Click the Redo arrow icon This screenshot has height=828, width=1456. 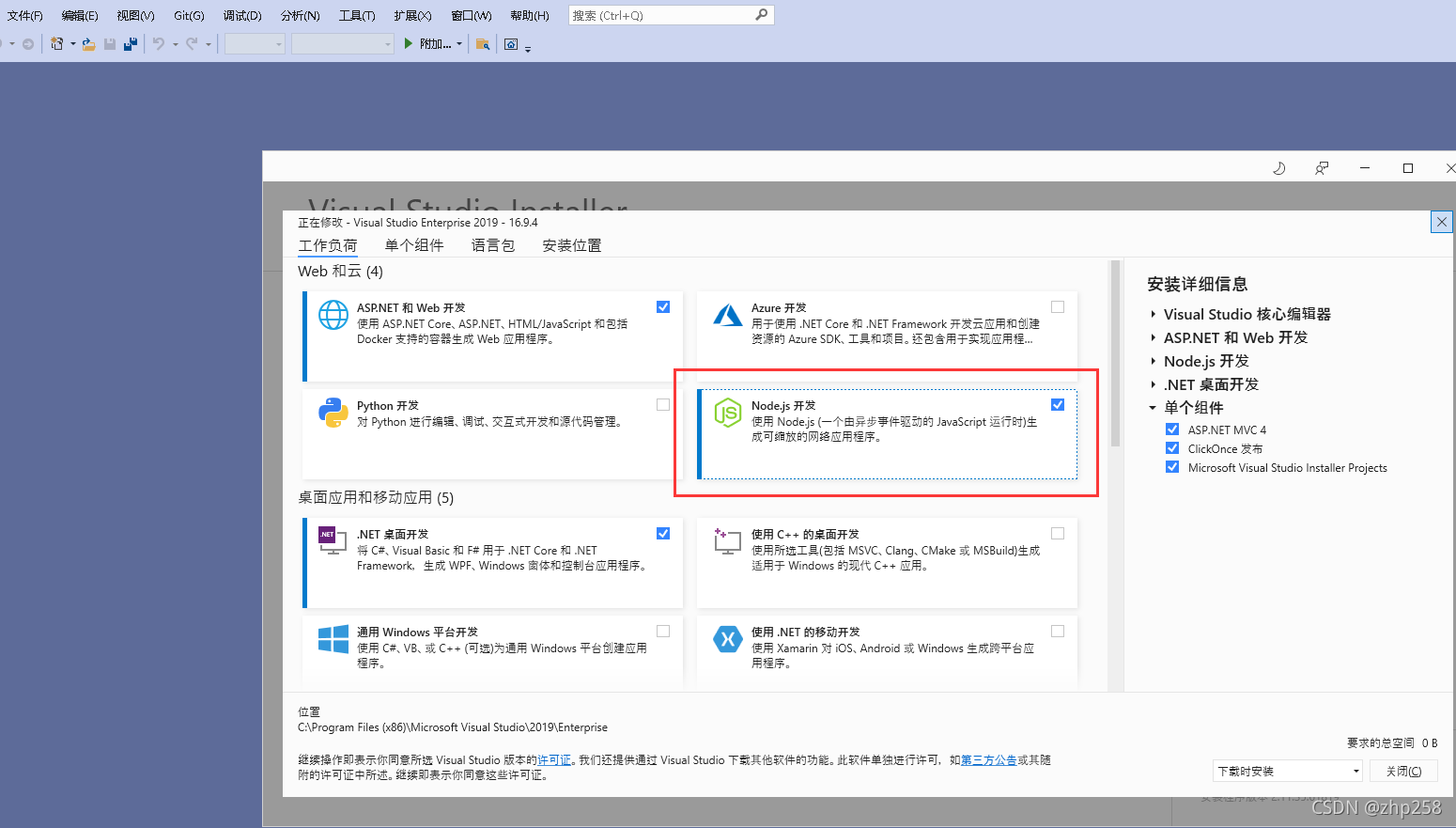[x=192, y=44]
